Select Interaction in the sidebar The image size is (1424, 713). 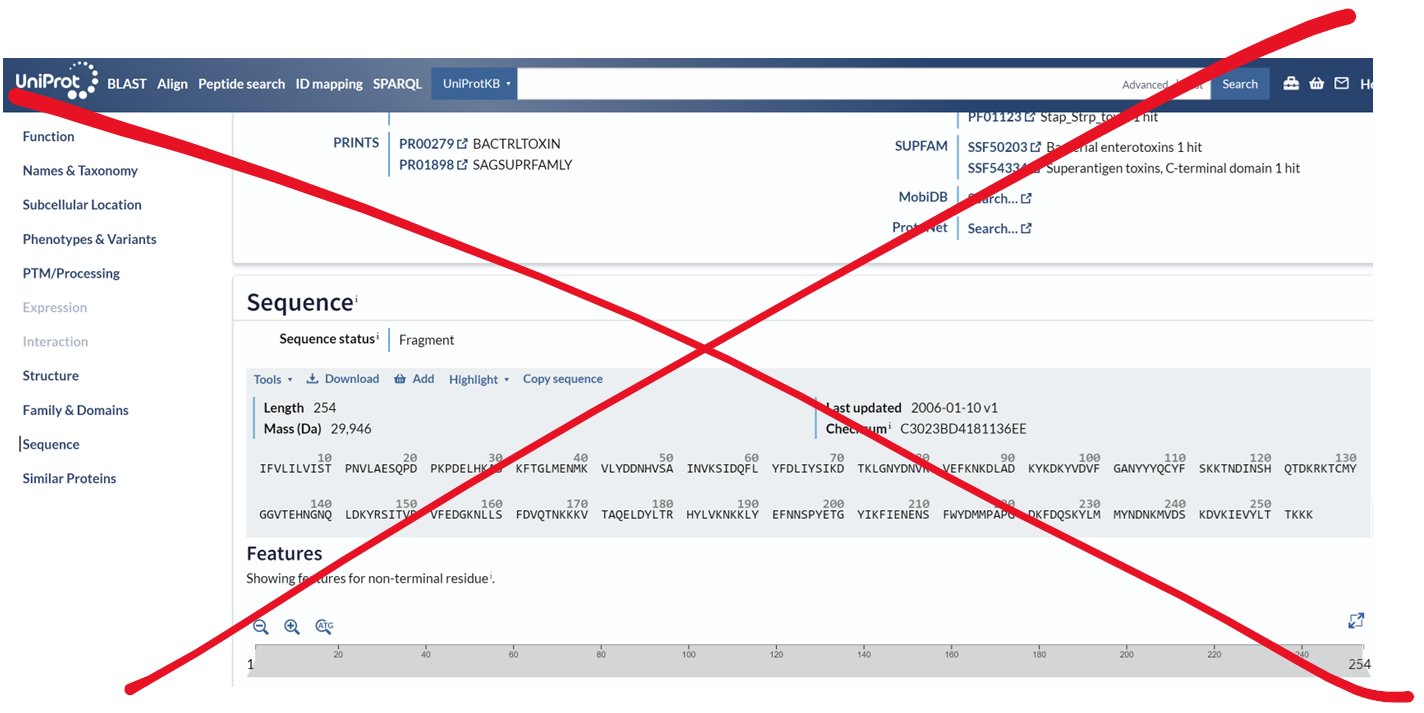pyautogui.click(x=55, y=342)
